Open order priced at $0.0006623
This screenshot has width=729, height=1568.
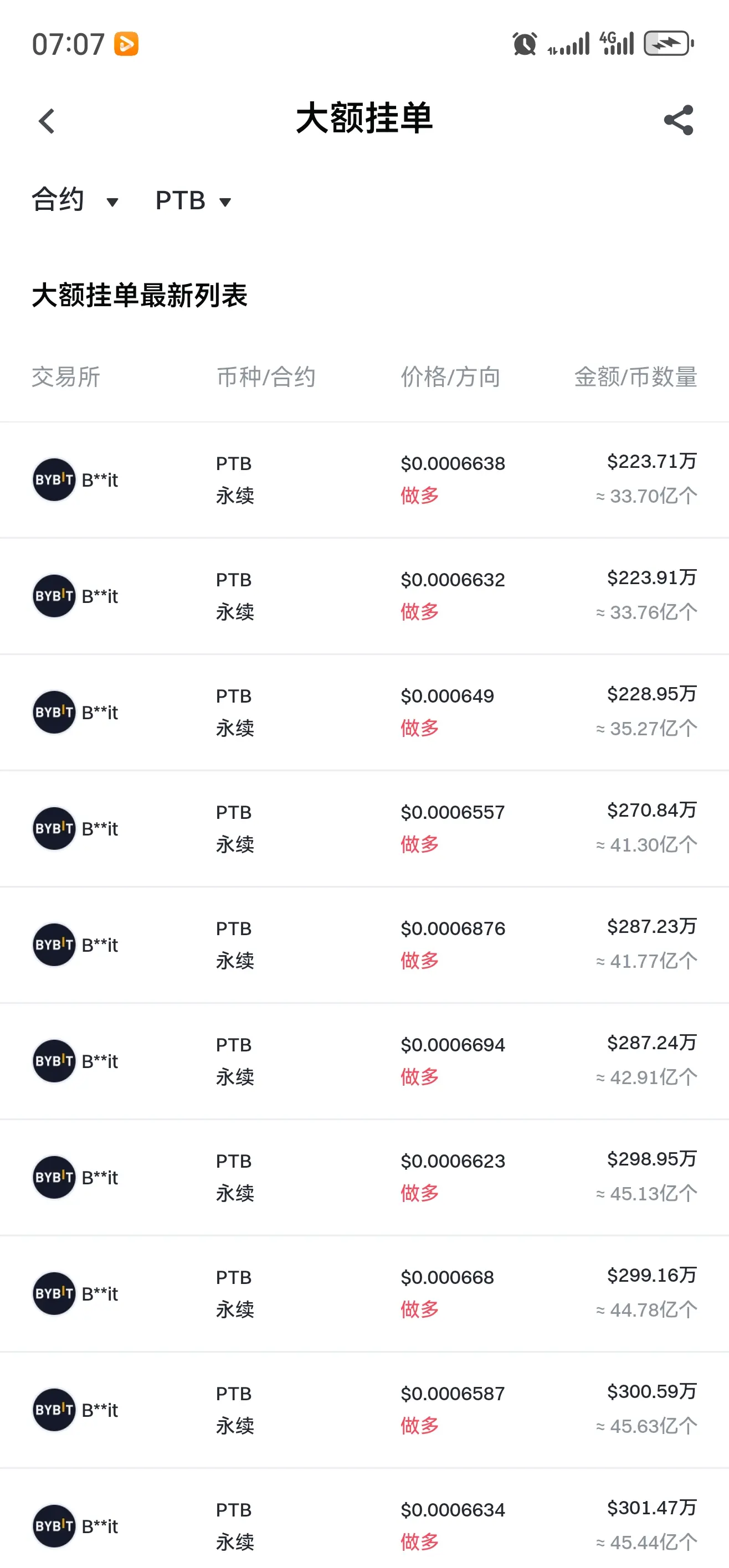pos(364,1177)
